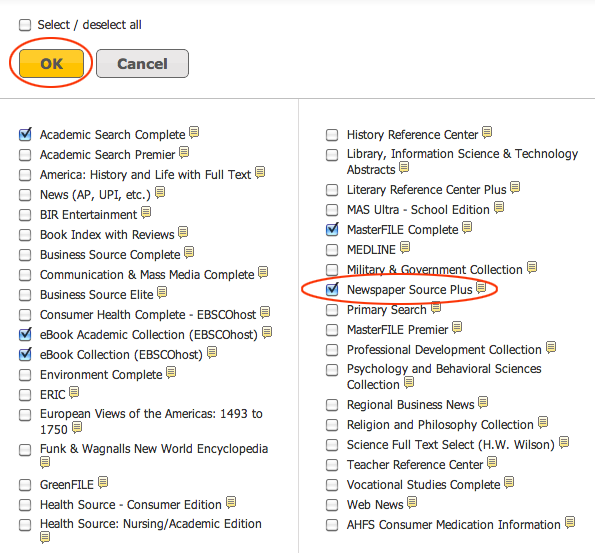Click the yellow OK button

52,63
